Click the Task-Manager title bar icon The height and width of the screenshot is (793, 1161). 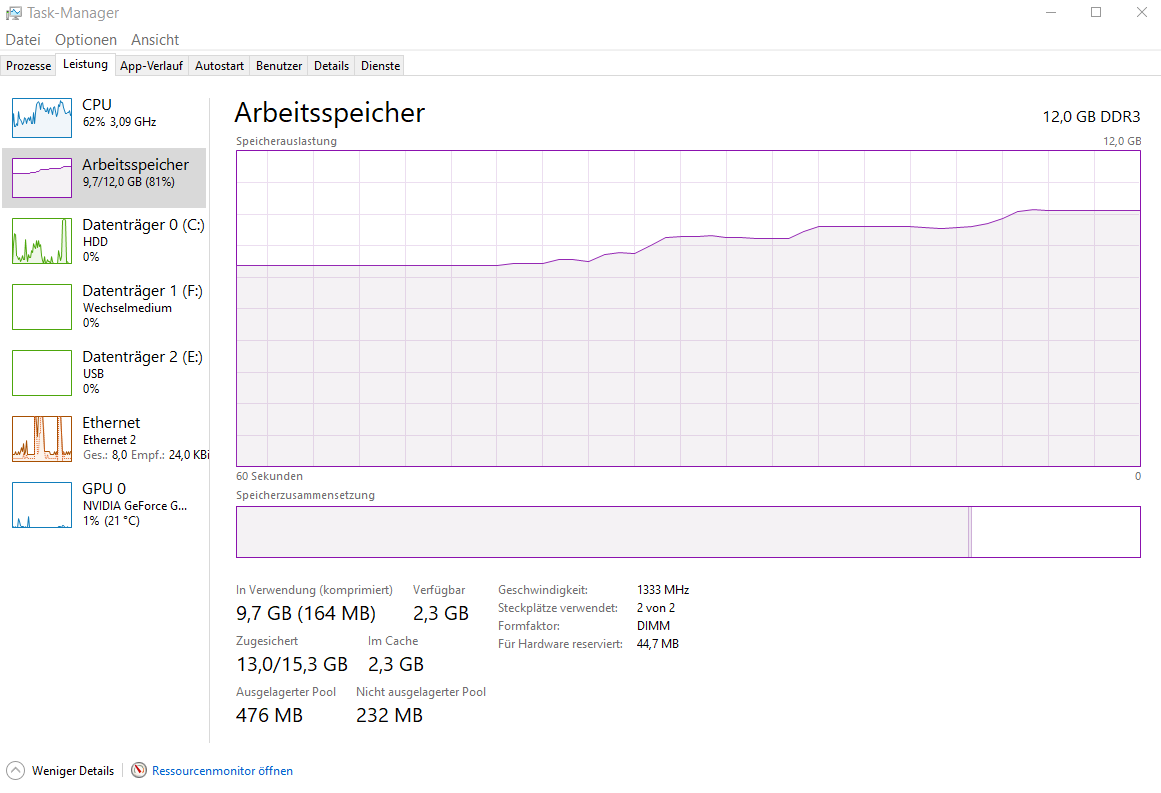pos(14,13)
